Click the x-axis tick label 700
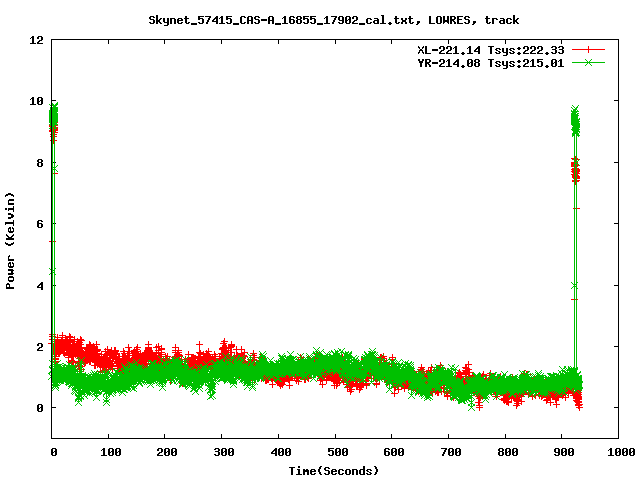The width and height of the screenshot is (640, 480). 451,452
